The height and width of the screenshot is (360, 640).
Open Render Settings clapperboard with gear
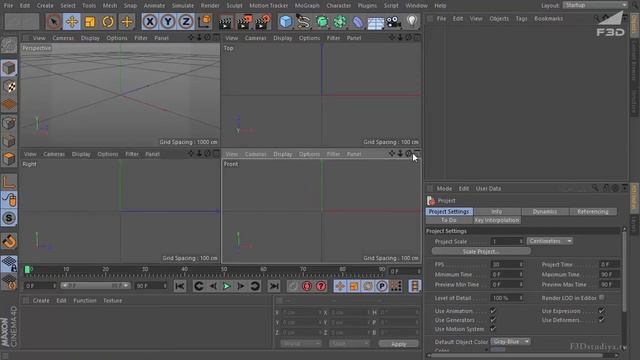coord(262,22)
